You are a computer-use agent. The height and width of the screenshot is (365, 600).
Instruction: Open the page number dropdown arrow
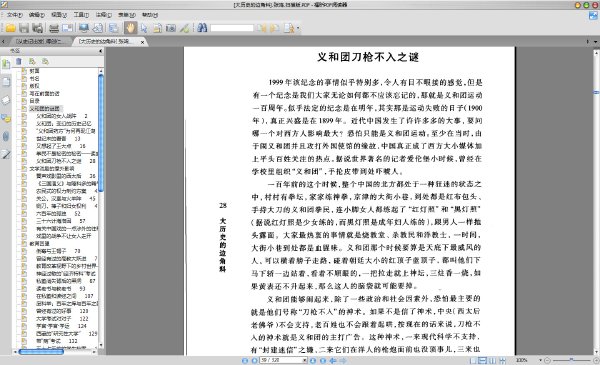pyautogui.click(x=305, y=360)
